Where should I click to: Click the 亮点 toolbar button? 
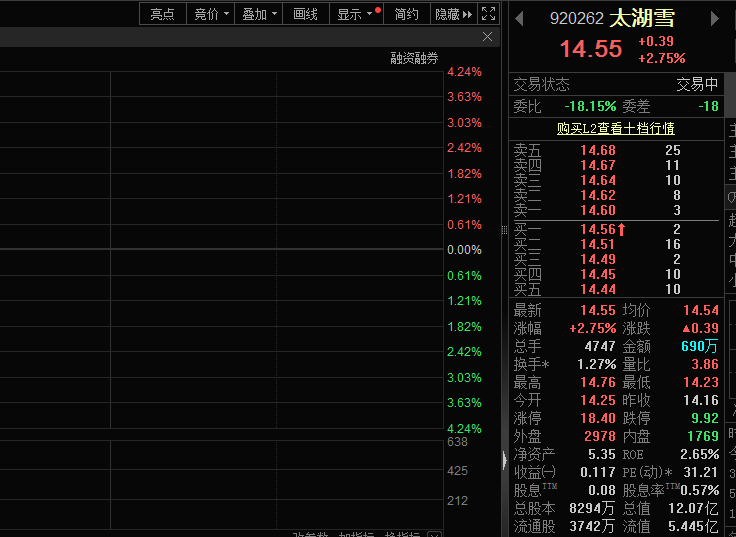click(162, 14)
